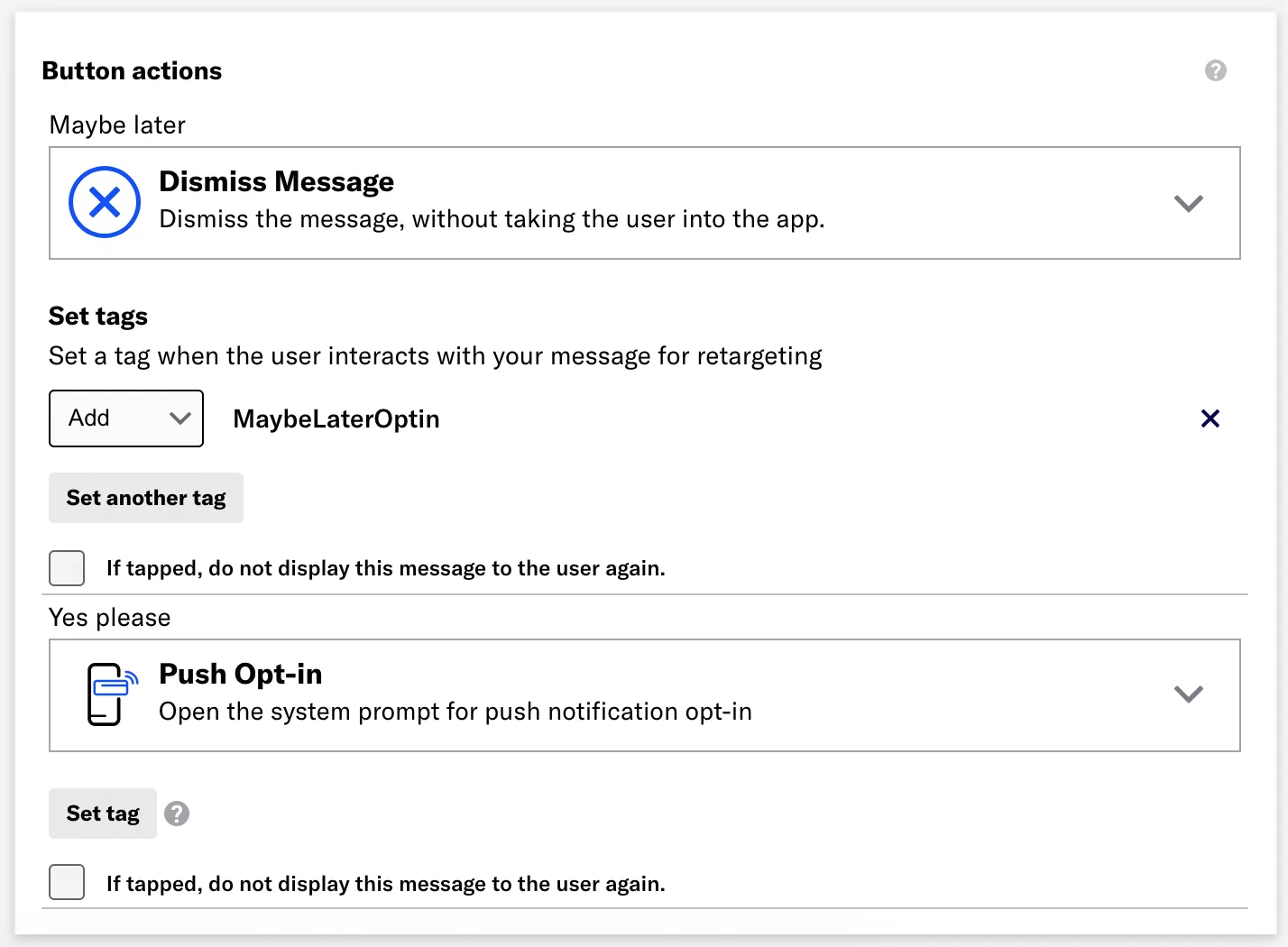Check do-not-display option under Maybe later
Image resolution: width=1288 pixels, height=947 pixels.
point(66,568)
